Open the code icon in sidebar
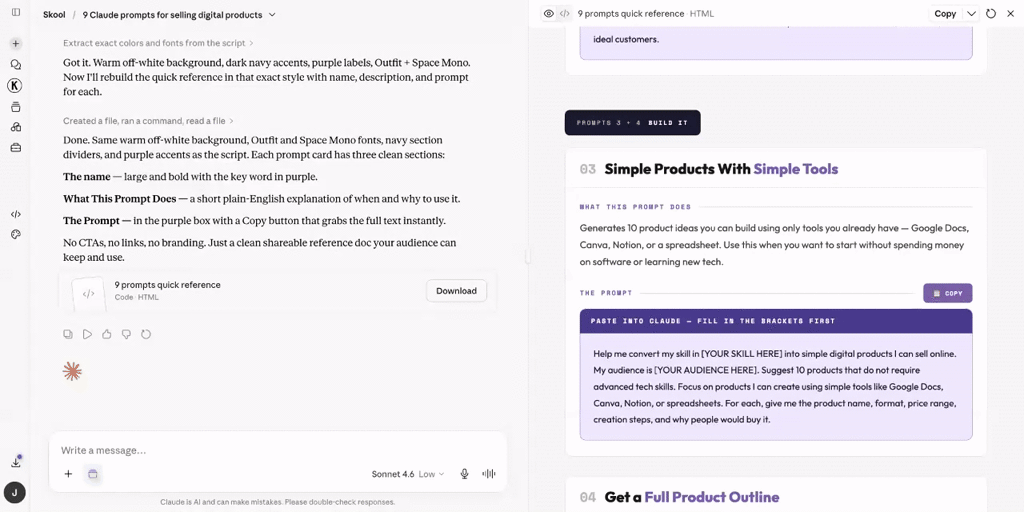Screen dimensions: 1024x512 16,214
